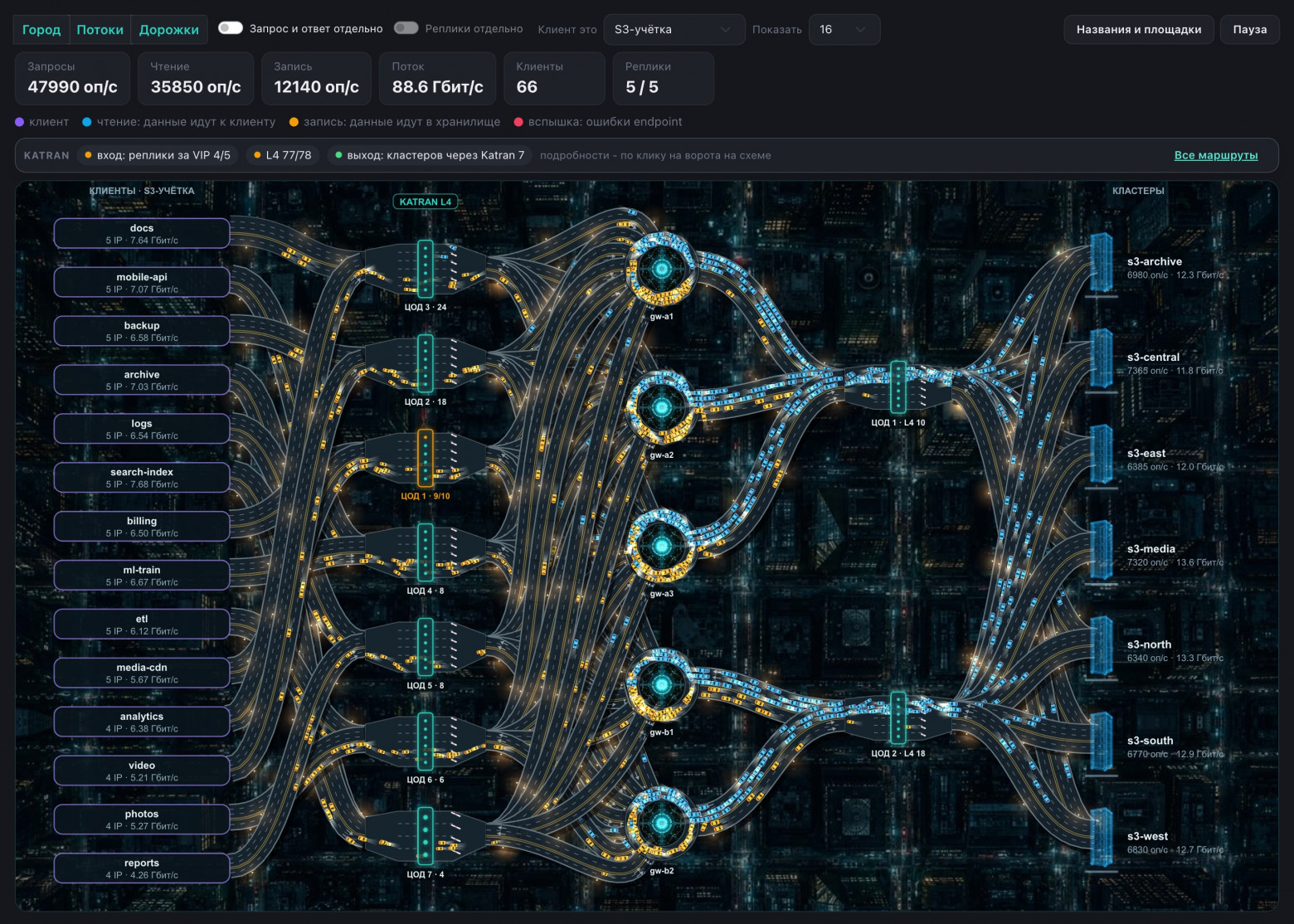Screen dimensions: 1294x924
Task: Open the Katran gate ЦОД 7 · 4
Action: click(426, 836)
